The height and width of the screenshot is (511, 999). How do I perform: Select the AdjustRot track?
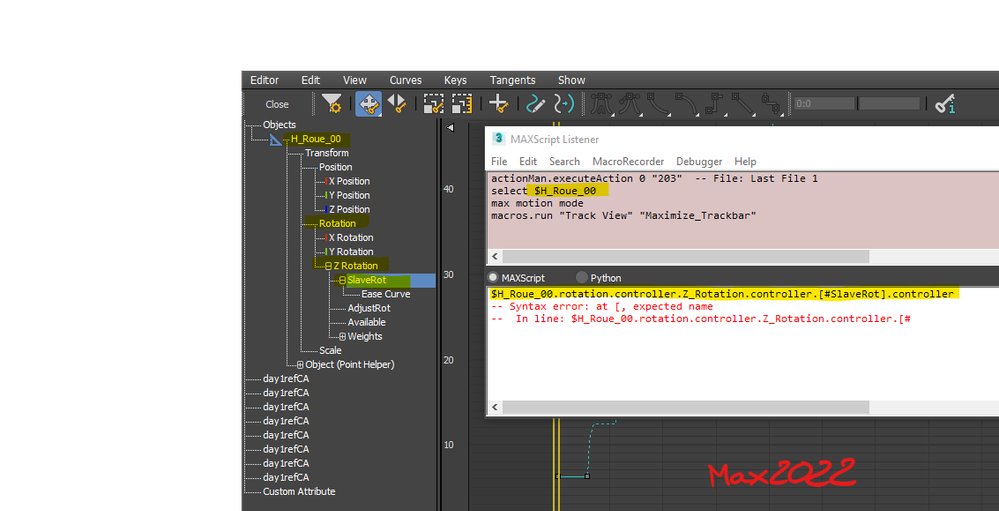(x=369, y=308)
